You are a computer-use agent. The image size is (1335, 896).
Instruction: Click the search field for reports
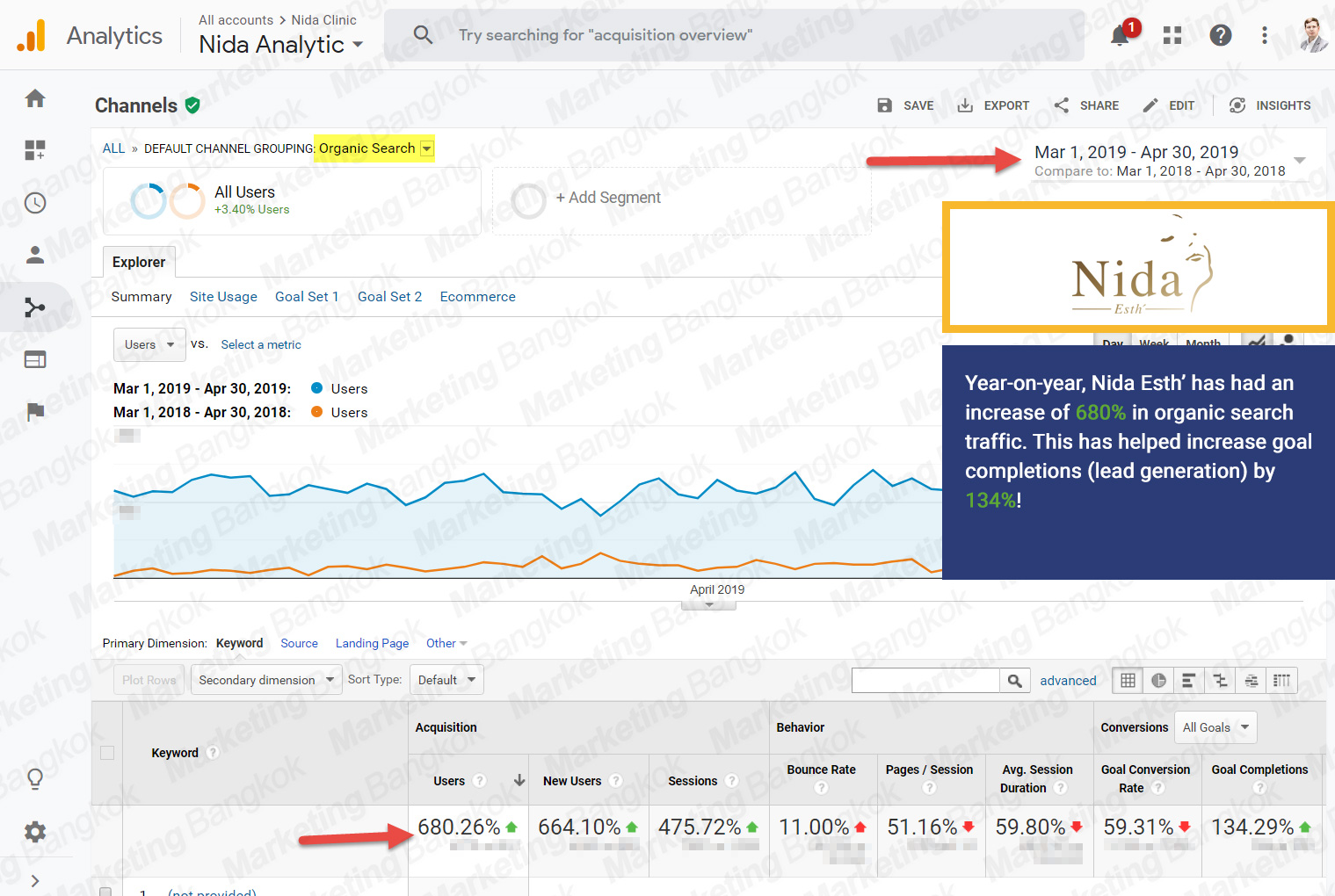click(734, 35)
